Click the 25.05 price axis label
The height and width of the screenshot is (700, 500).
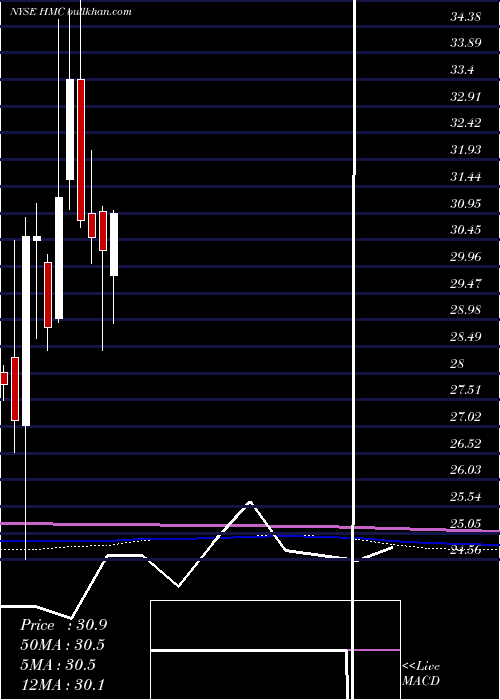(466, 523)
